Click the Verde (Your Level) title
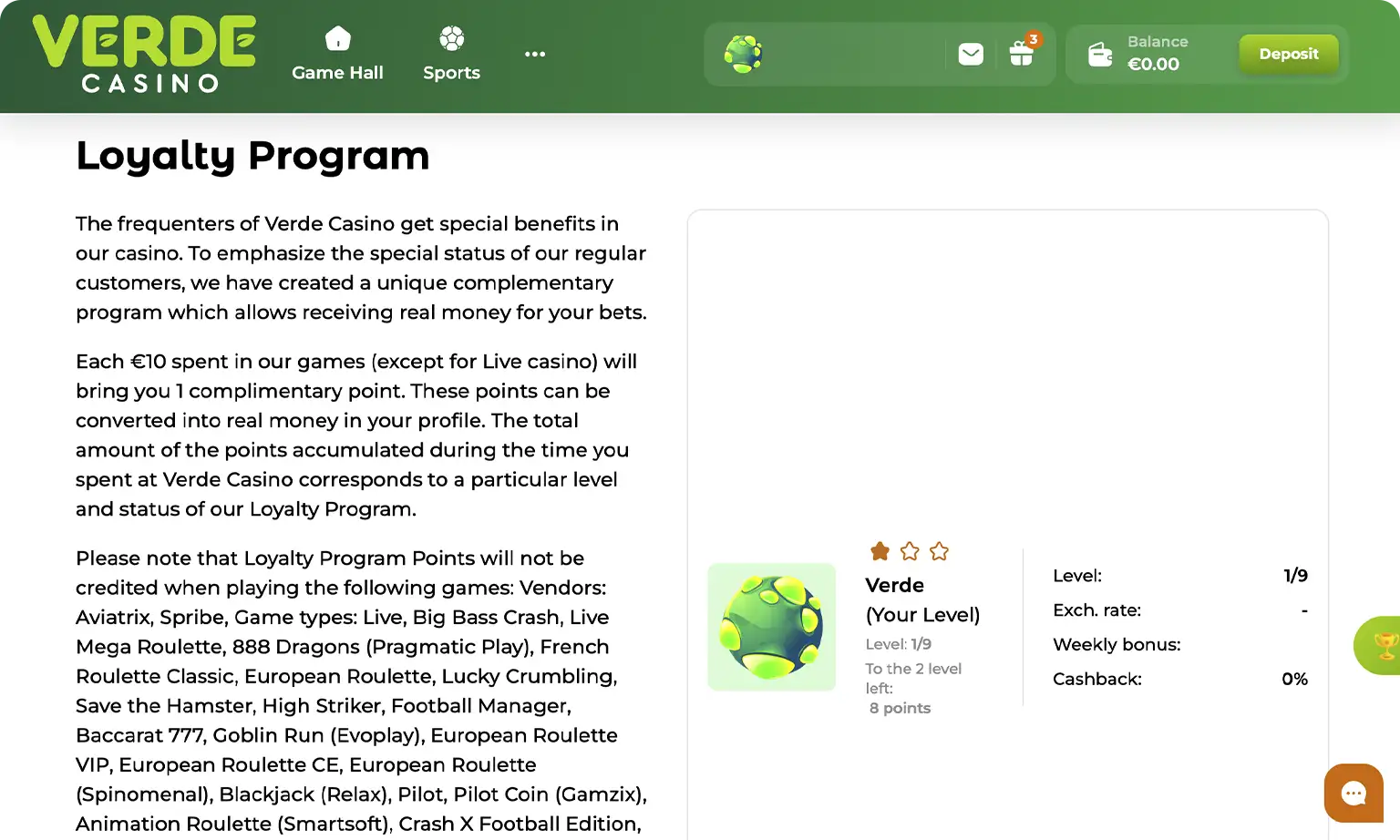 (x=922, y=599)
